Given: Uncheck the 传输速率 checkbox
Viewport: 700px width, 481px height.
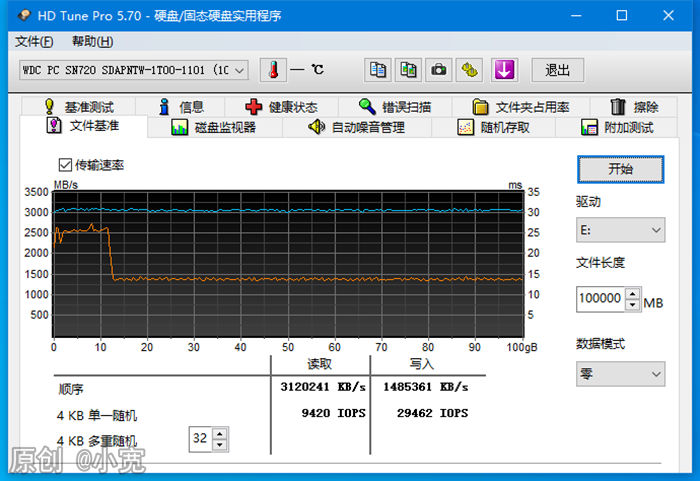Looking at the screenshot, I should [65, 165].
